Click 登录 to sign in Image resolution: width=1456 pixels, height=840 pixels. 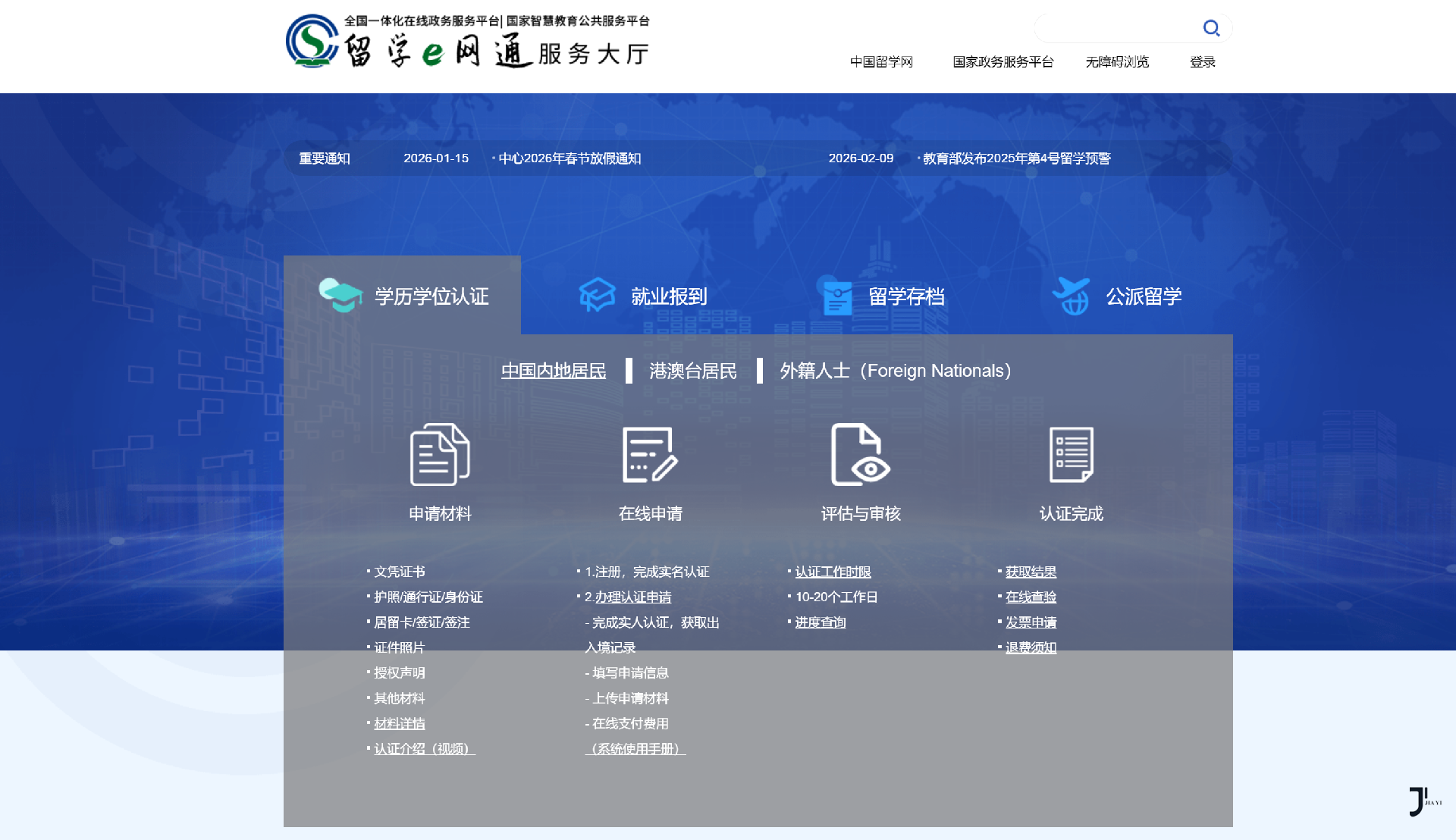[x=1202, y=61]
